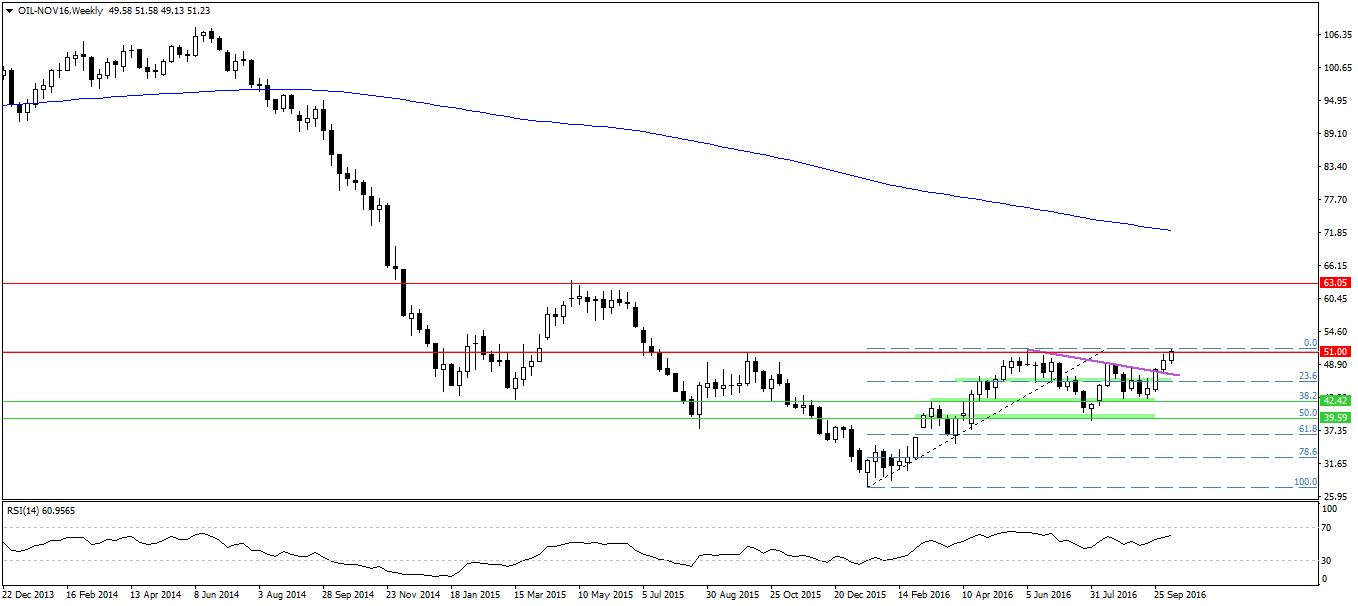Click the green 42.42 price label

[x=1336, y=401]
